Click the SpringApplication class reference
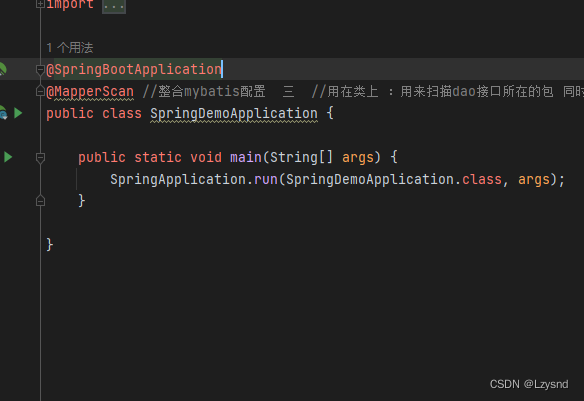The height and width of the screenshot is (401, 584). (178, 179)
